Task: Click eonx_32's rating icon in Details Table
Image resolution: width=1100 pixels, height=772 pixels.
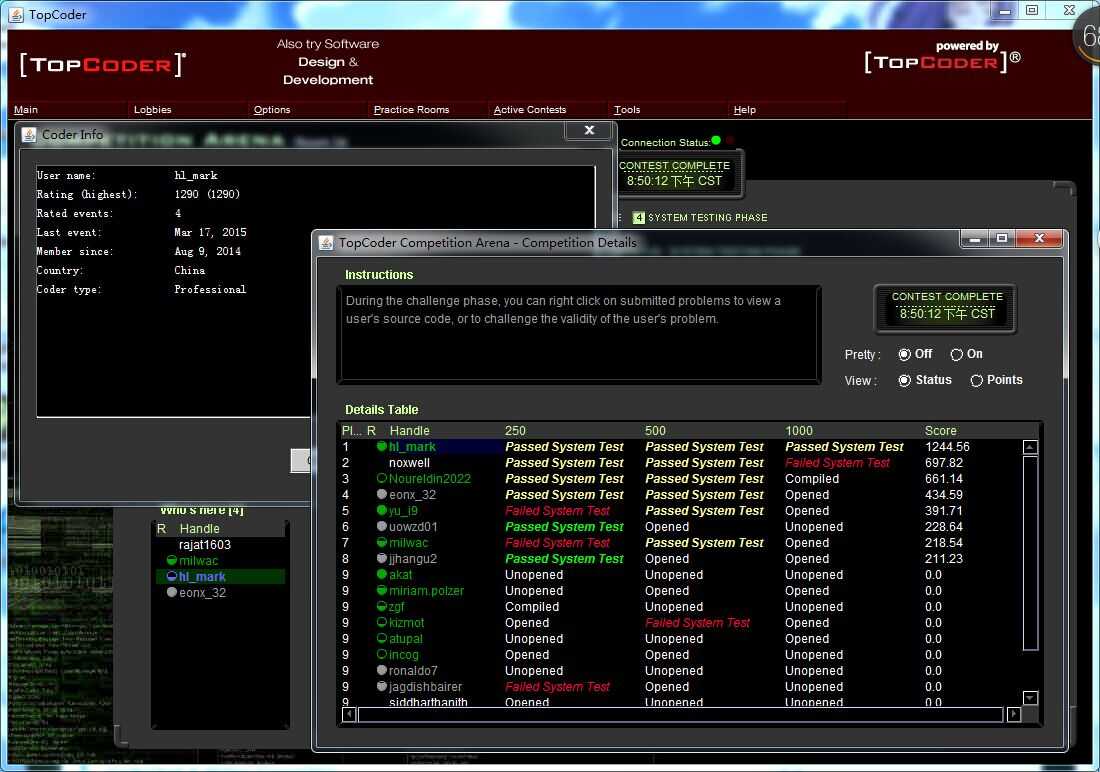Action: pos(382,494)
